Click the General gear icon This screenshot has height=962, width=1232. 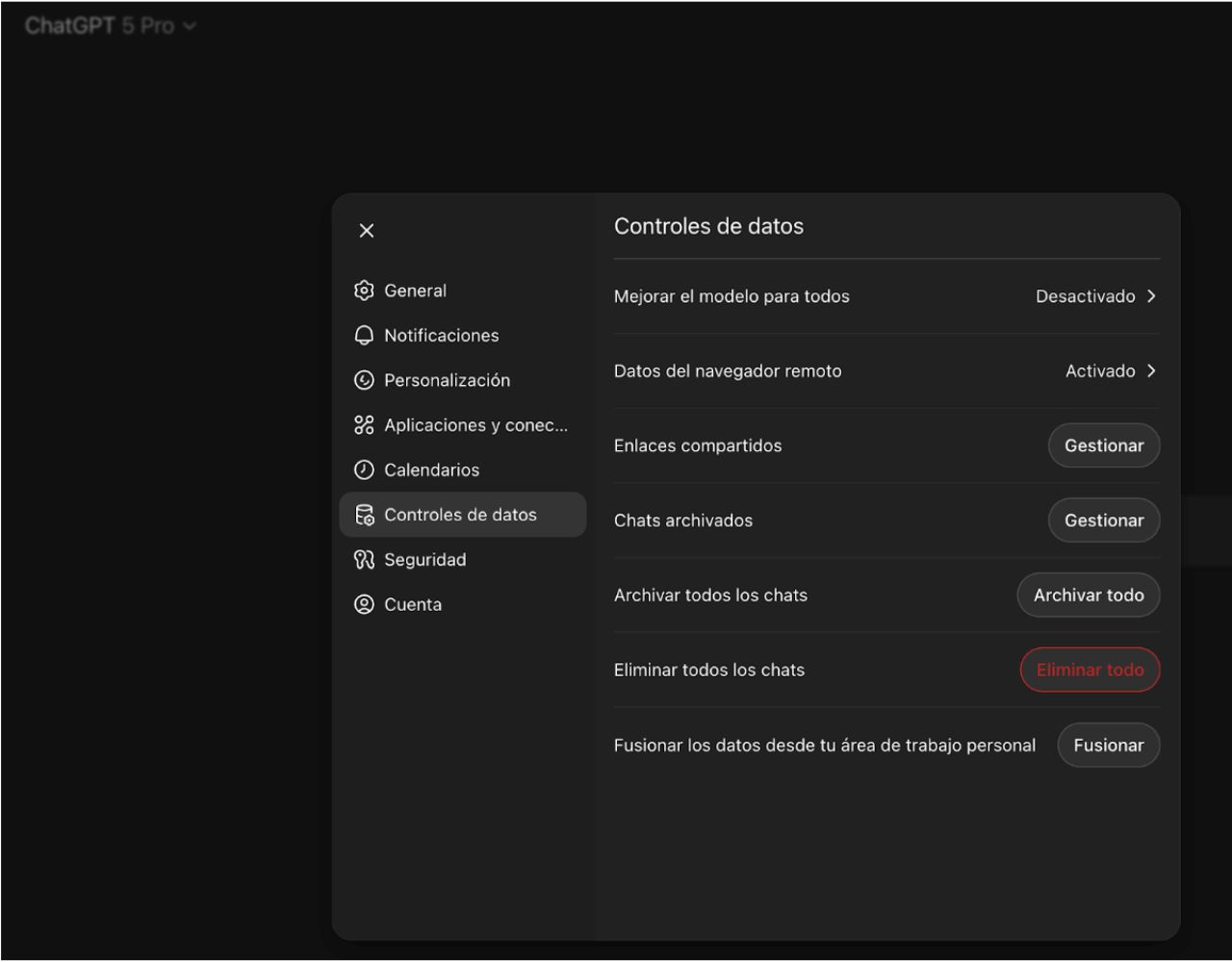[364, 291]
